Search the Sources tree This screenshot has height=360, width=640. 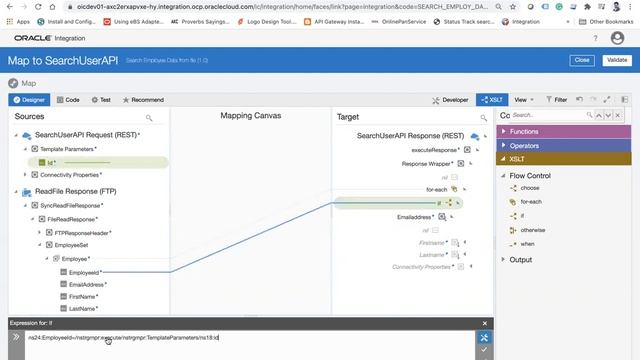coord(149,118)
